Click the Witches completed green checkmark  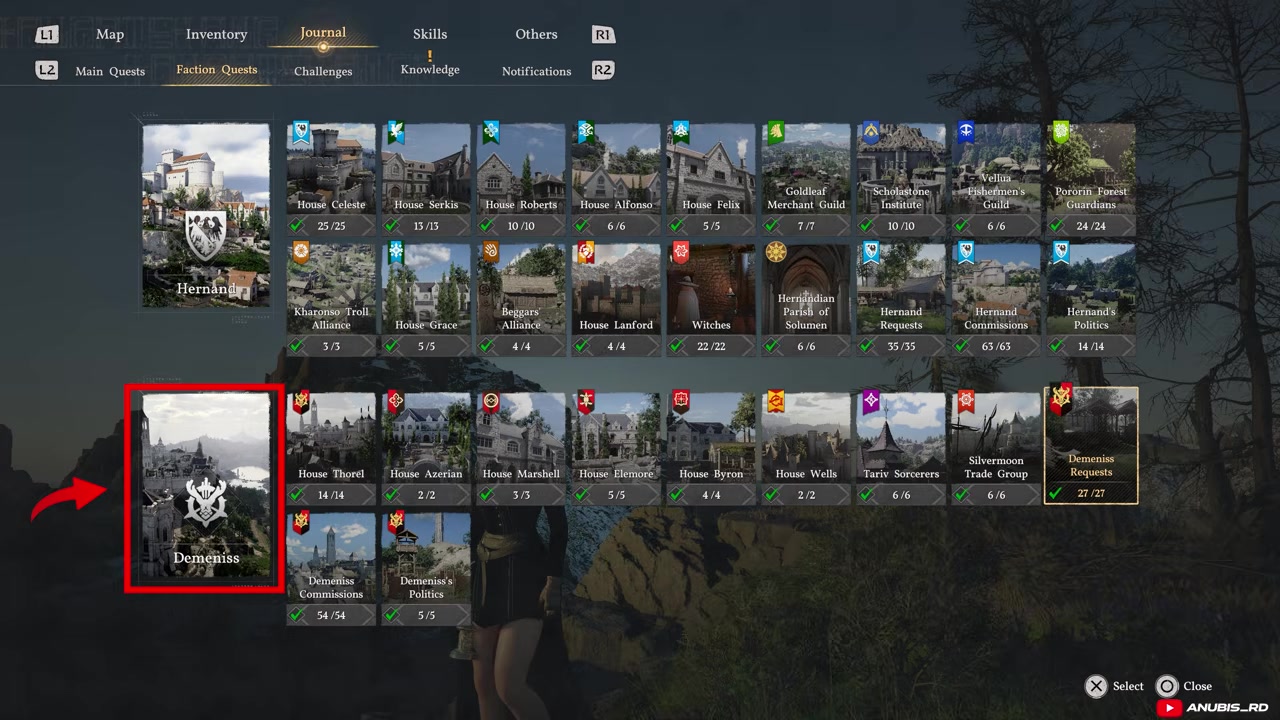coord(677,346)
